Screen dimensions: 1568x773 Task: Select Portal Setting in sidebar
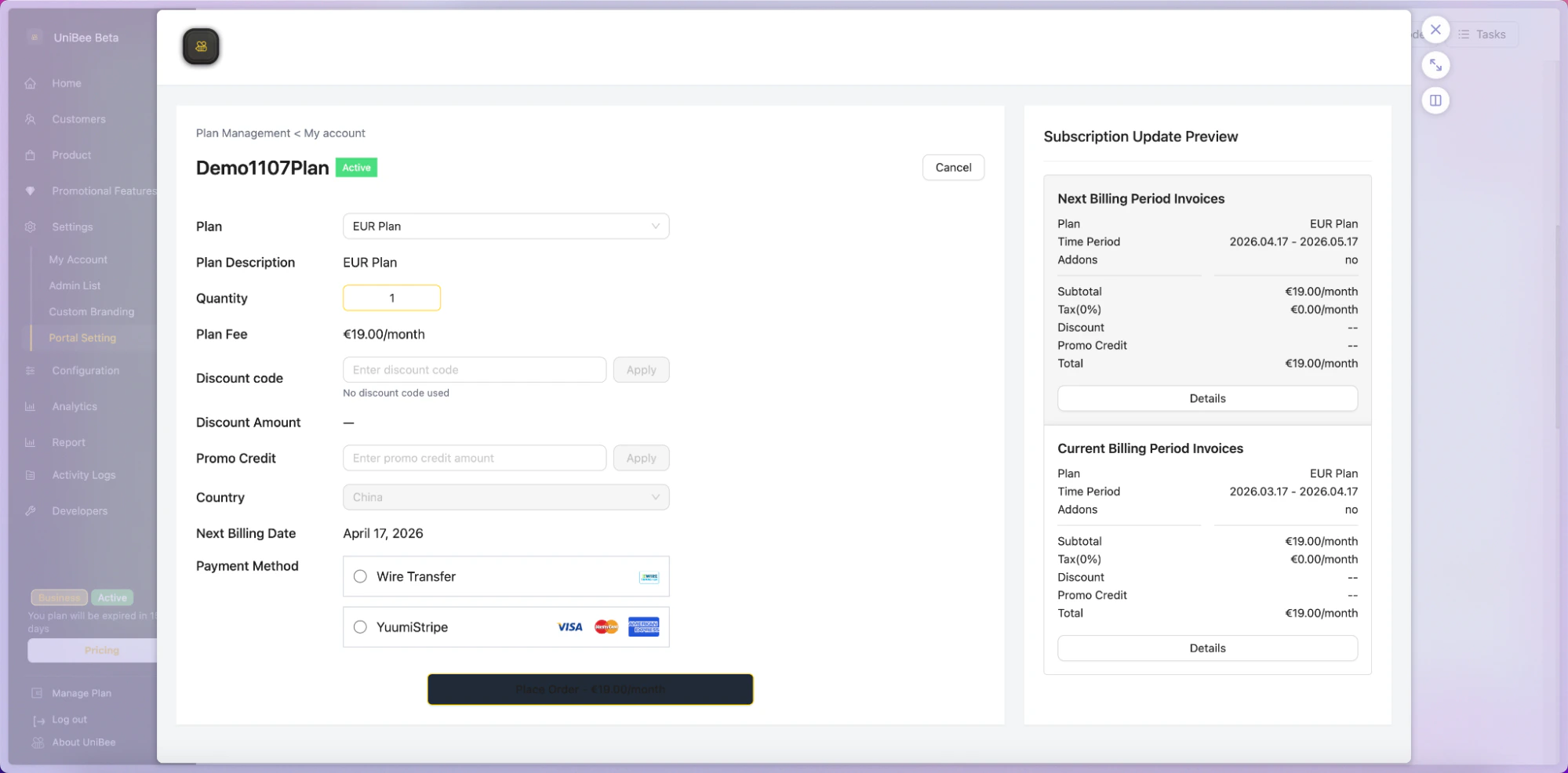point(82,338)
